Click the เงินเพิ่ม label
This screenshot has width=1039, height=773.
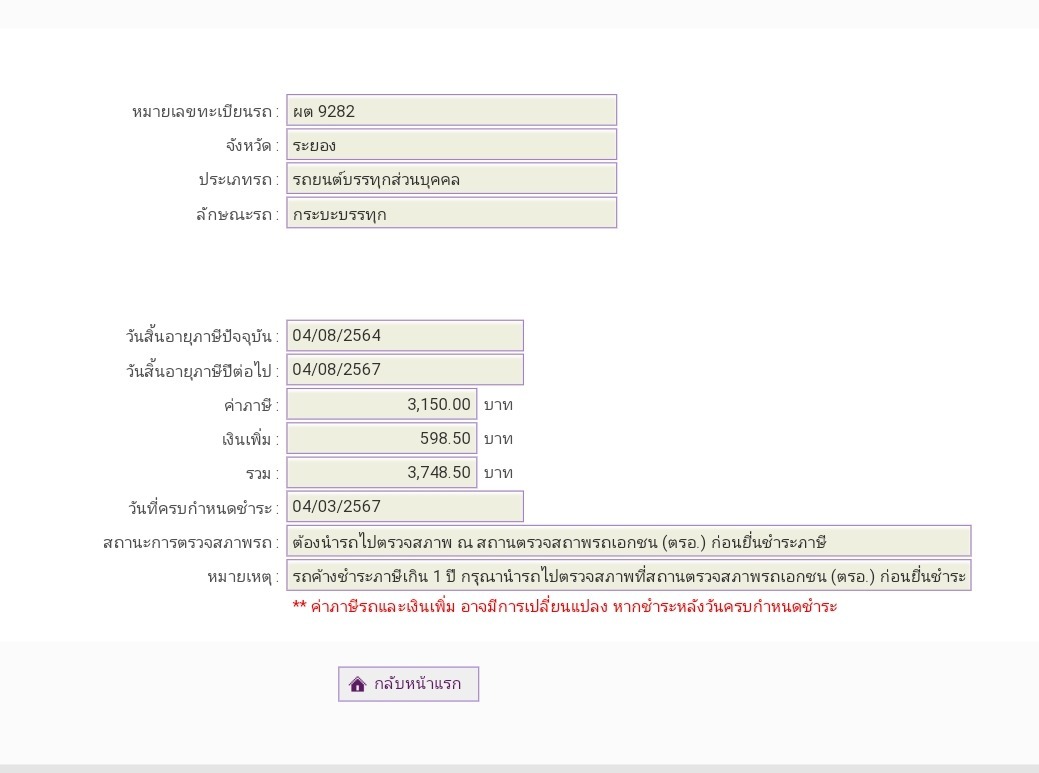[250, 439]
